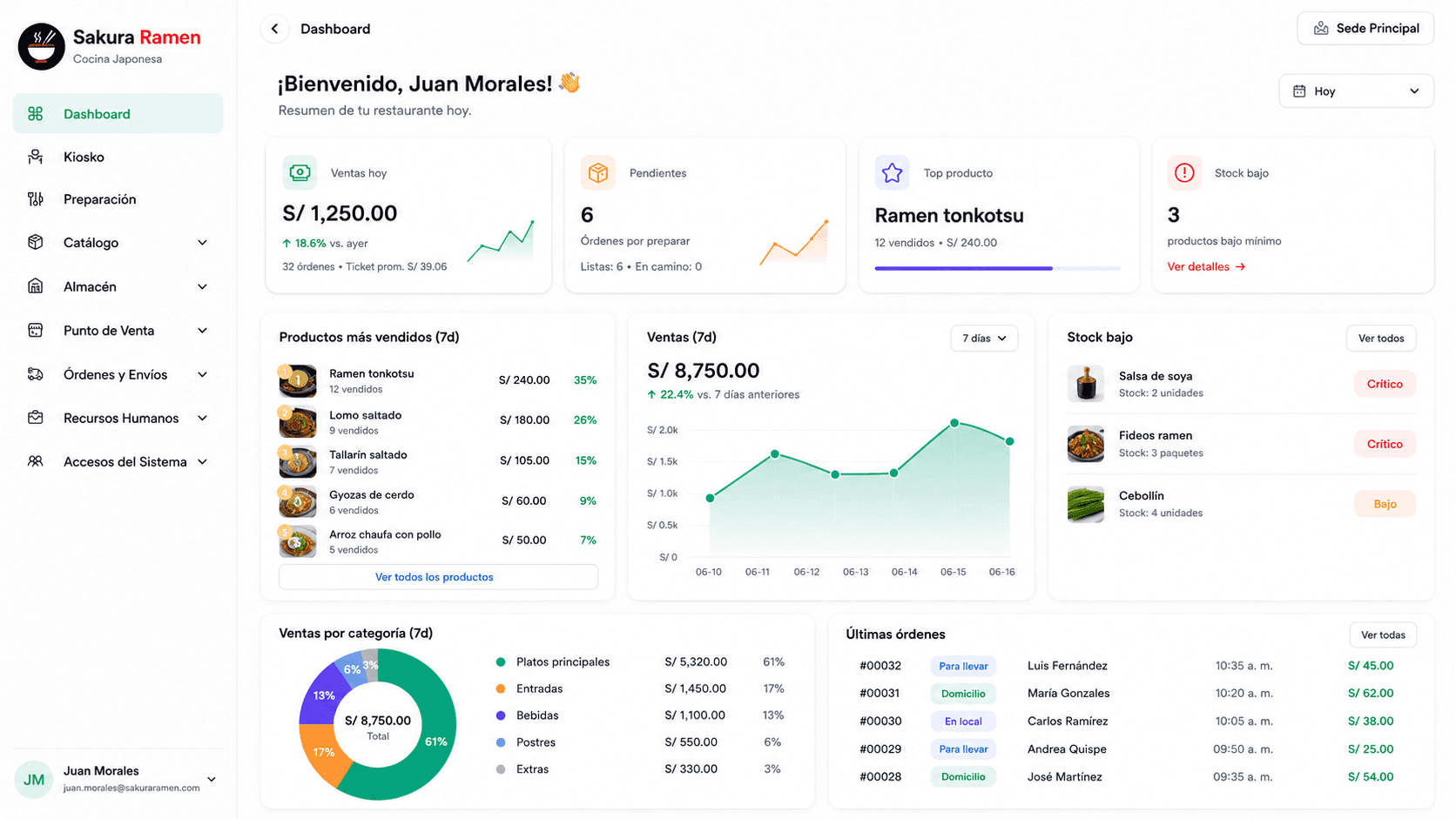This screenshot has width=1456, height=819.
Task: Click the store icon in Sede Principal
Action: pos(1321,29)
